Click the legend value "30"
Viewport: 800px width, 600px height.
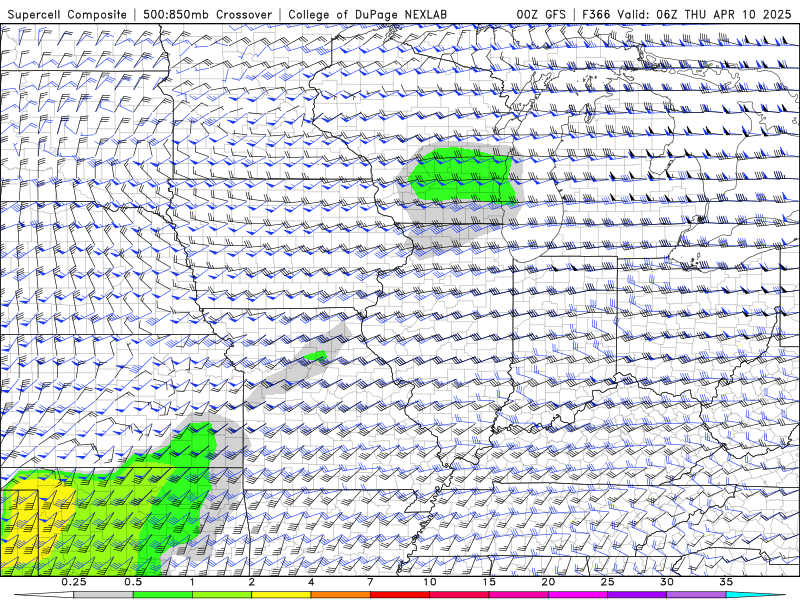666,582
